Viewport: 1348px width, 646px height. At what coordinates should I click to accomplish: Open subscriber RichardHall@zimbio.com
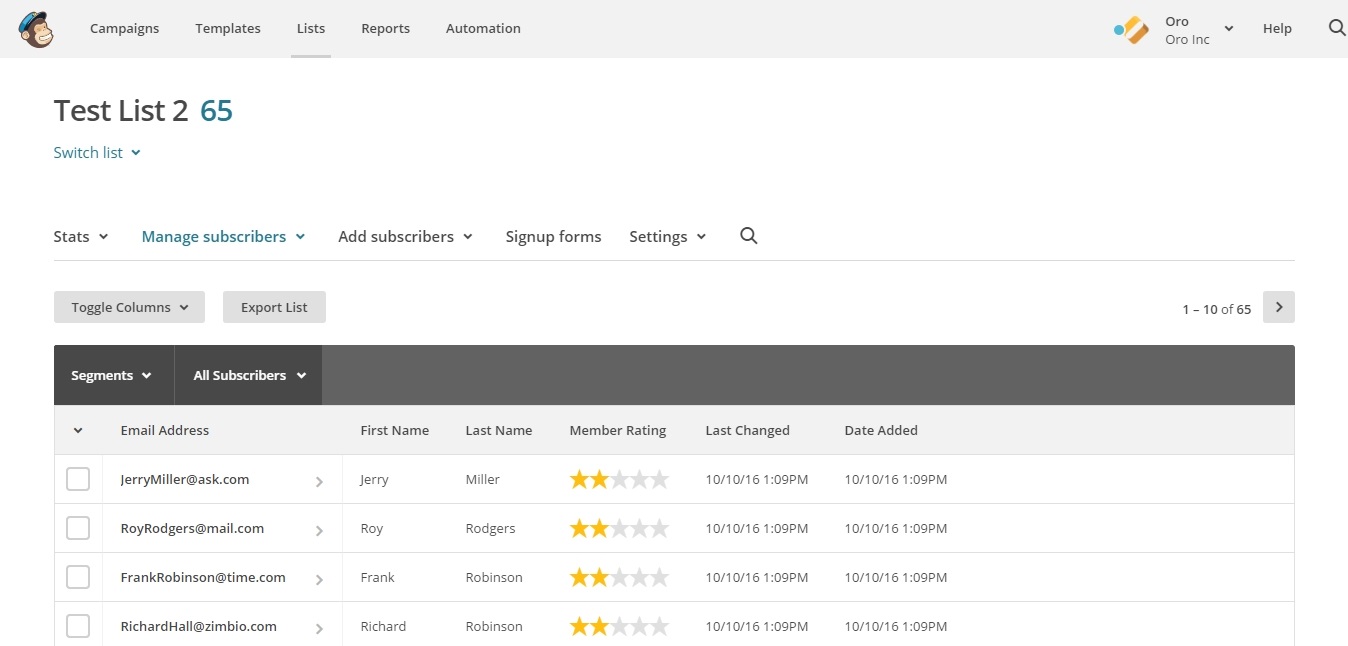[198, 626]
